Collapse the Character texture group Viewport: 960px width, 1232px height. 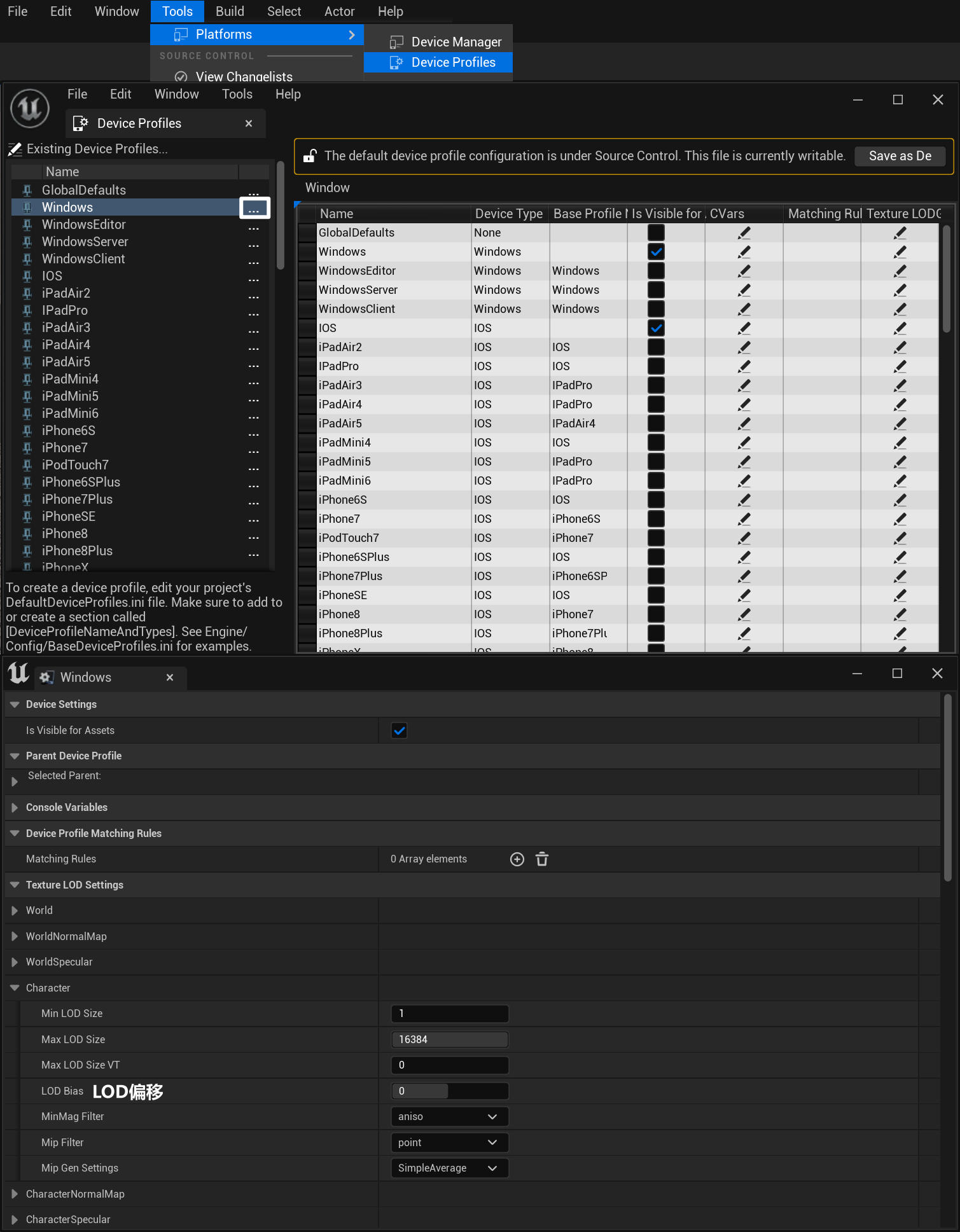click(x=15, y=988)
